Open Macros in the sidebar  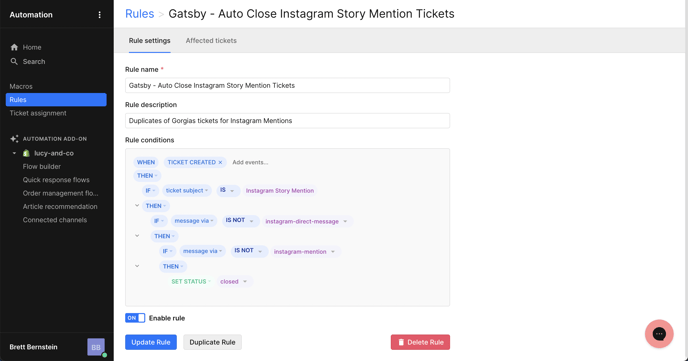pyautogui.click(x=21, y=86)
